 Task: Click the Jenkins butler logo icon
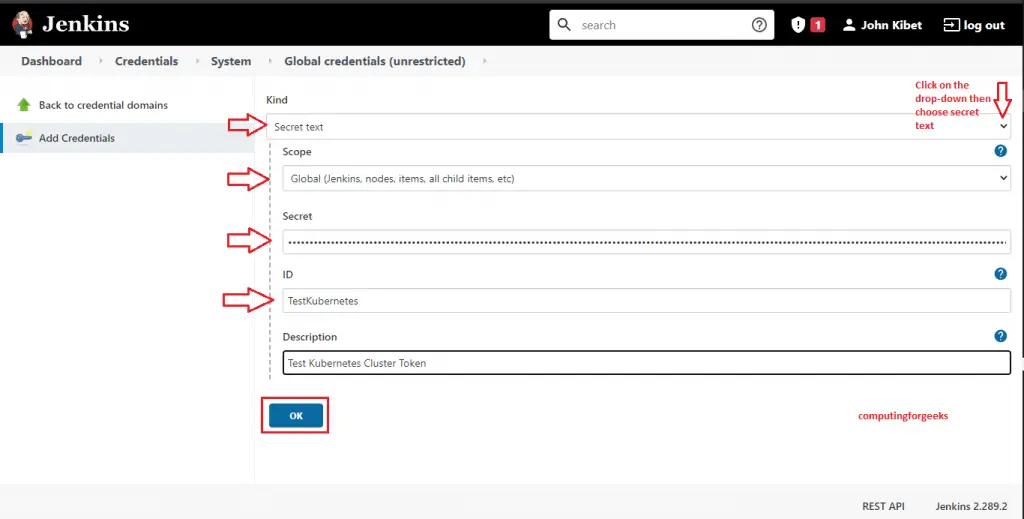click(x=22, y=25)
